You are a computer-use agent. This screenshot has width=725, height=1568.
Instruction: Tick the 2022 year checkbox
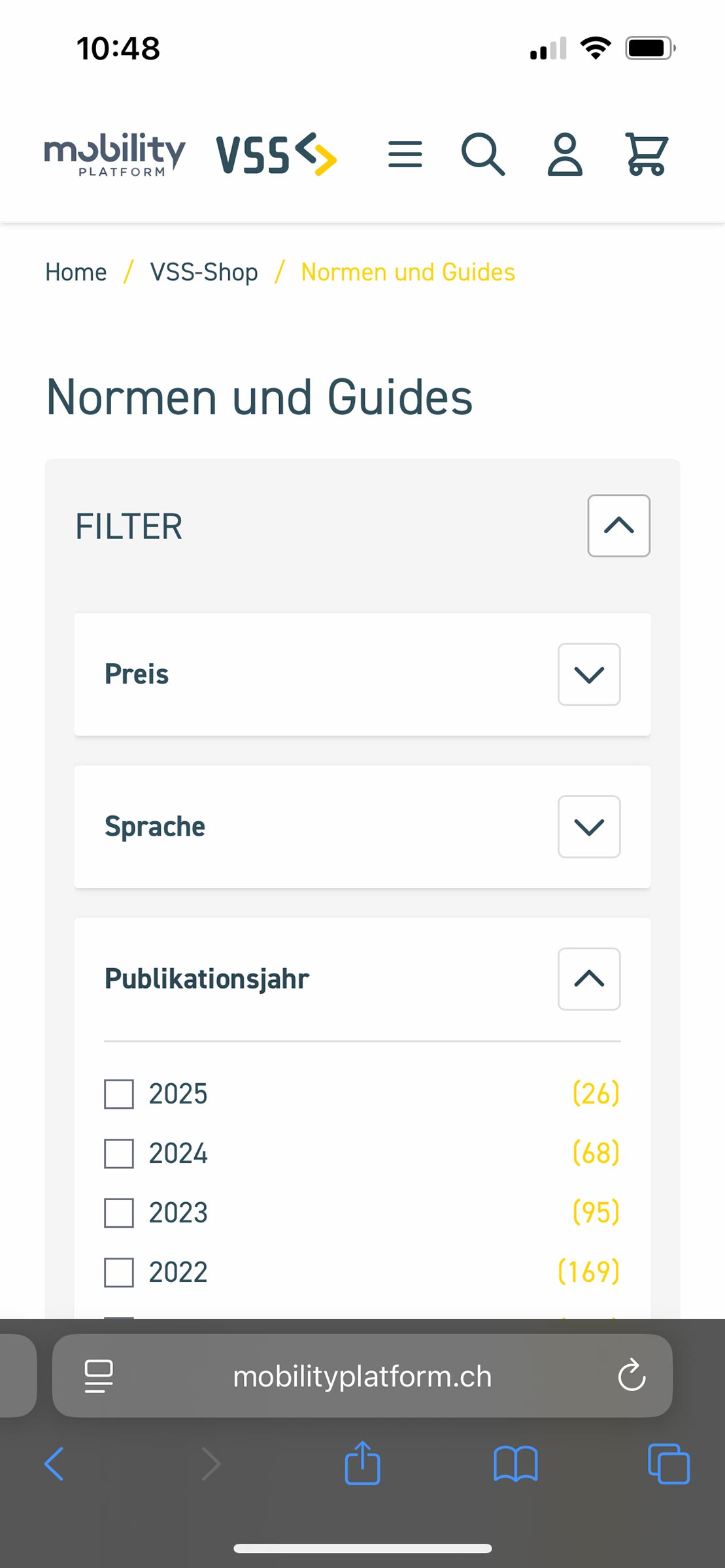(119, 1272)
